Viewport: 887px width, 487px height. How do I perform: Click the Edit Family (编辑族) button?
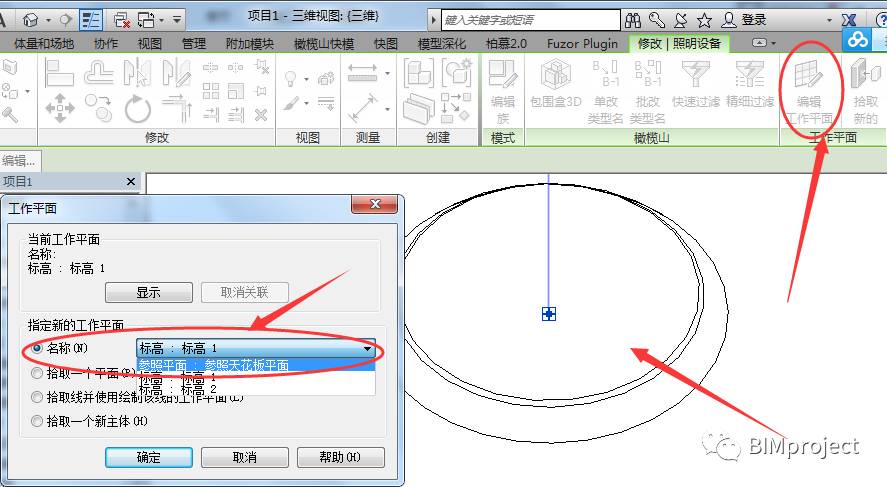coord(503,92)
